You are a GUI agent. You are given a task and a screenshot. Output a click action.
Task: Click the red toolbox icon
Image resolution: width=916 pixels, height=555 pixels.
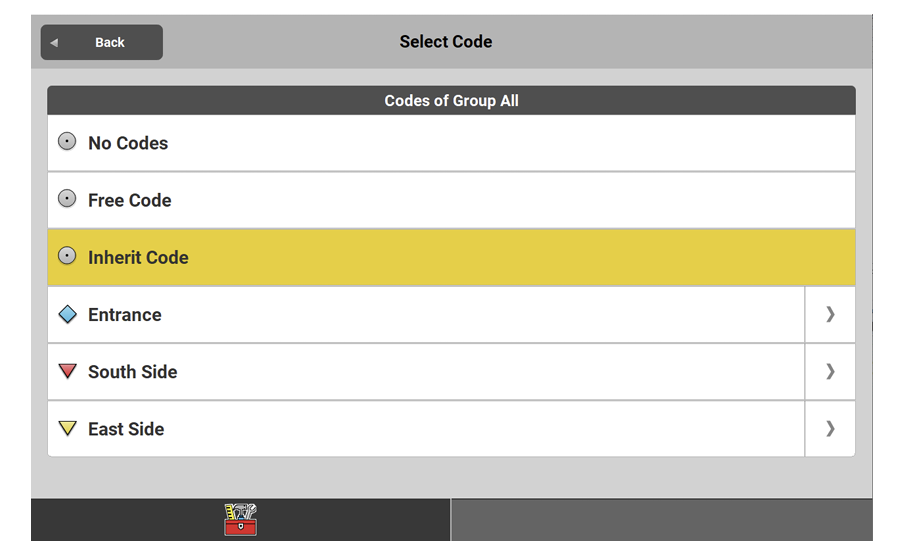click(241, 520)
